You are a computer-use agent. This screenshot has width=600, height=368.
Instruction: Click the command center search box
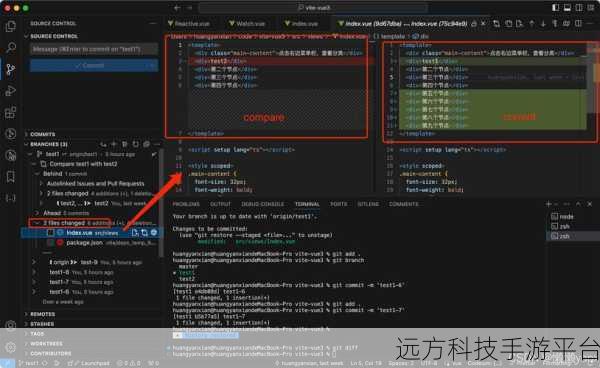click(313, 8)
